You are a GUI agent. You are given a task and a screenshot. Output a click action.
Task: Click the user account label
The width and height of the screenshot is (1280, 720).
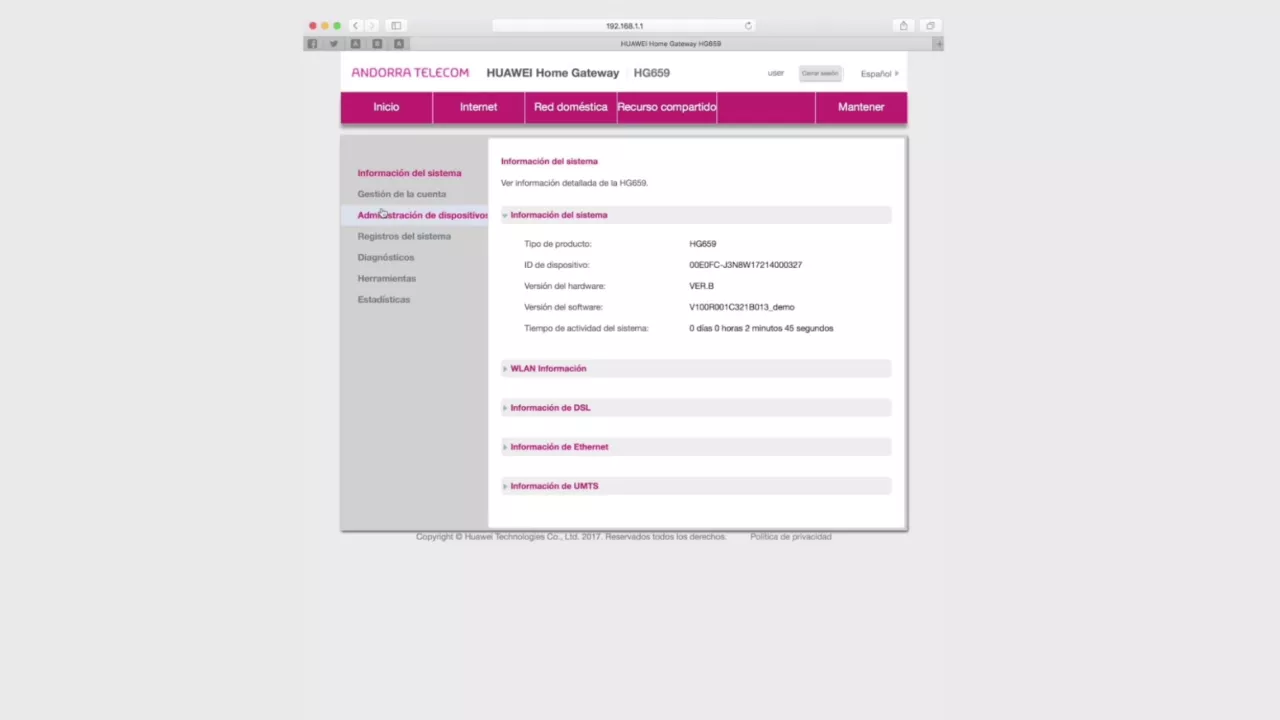[x=776, y=73]
